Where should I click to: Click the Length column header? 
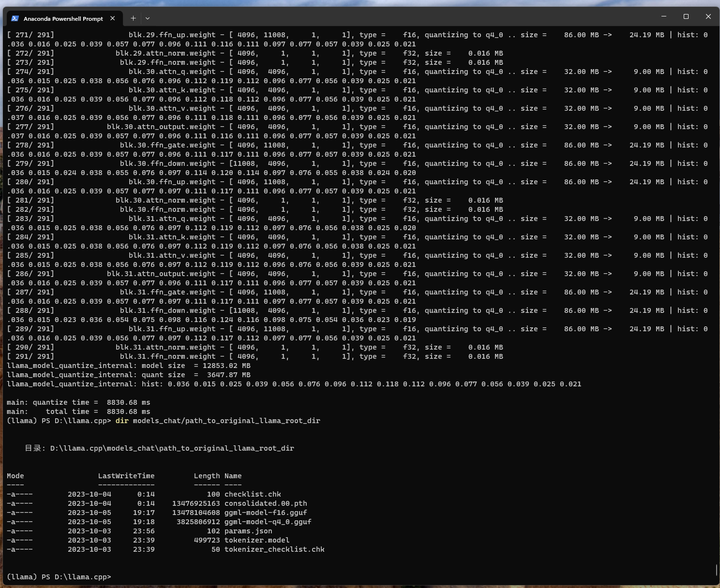click(x=207, y=476)
